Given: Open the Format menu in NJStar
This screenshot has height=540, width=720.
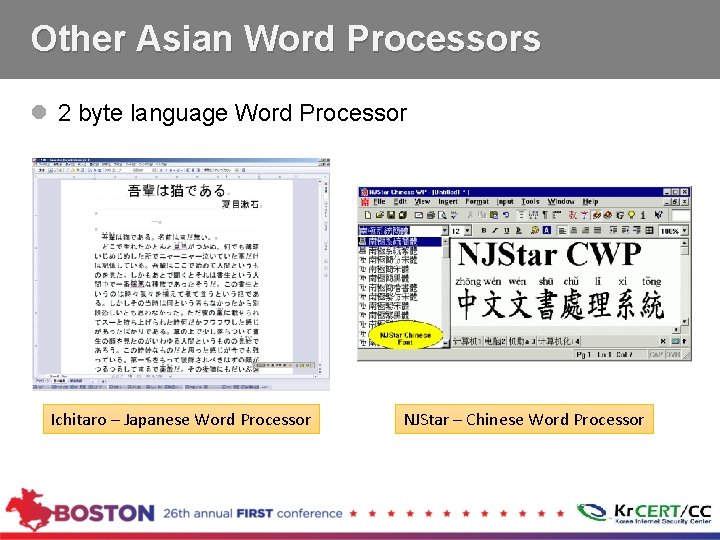Looking at the screenshot, I should (x=477, y=202).
